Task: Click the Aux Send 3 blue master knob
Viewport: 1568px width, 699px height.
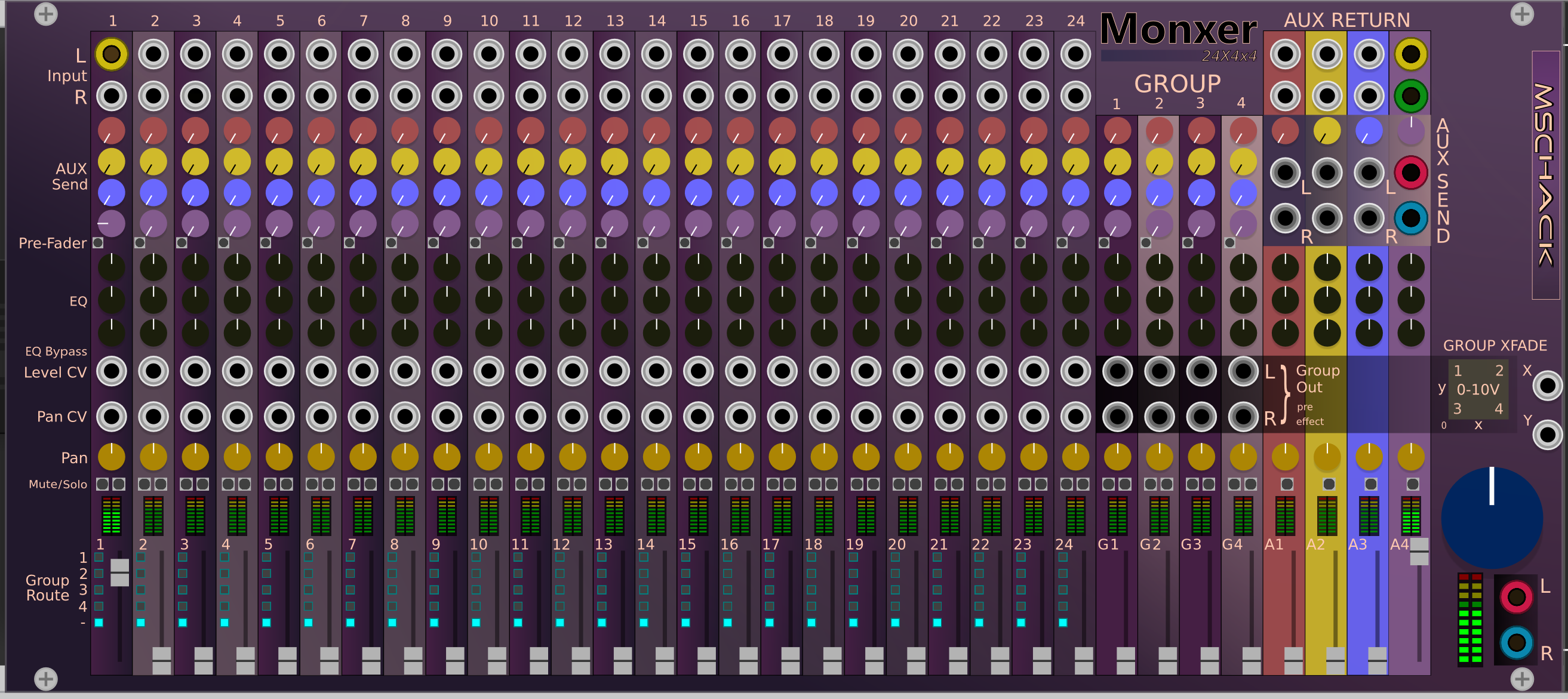Action: 1369,131
